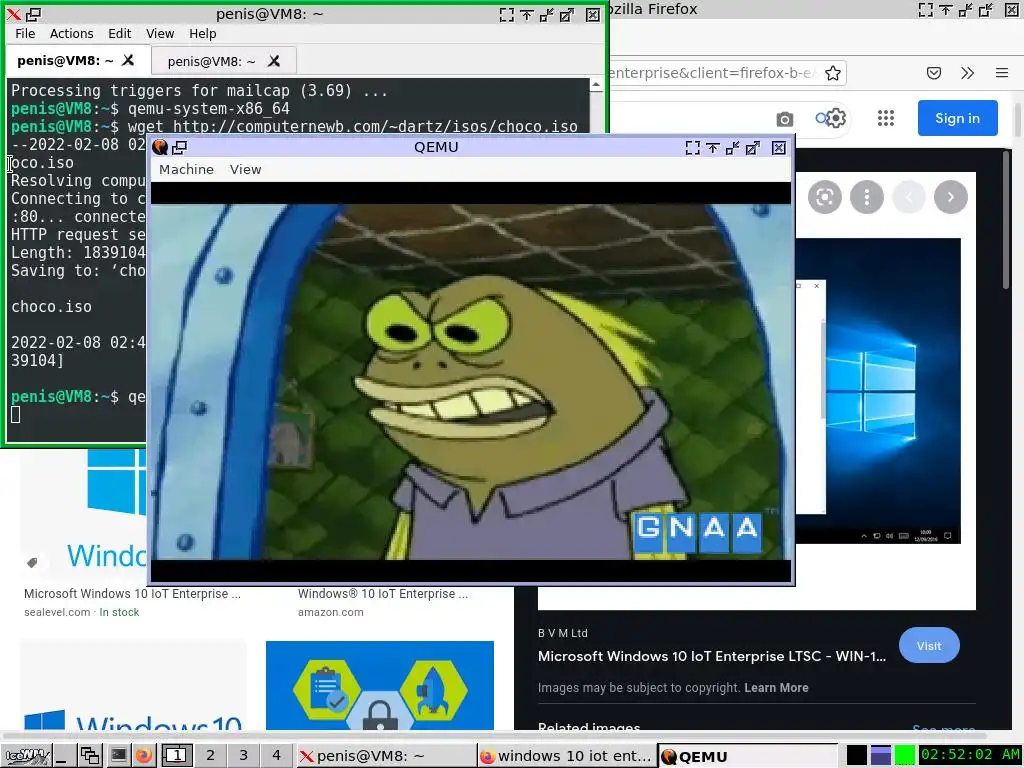Bookmark page with star icon in Firefox
This screenshot has width=1024, height=768.
pyautogui.click(x=833, y=73)
